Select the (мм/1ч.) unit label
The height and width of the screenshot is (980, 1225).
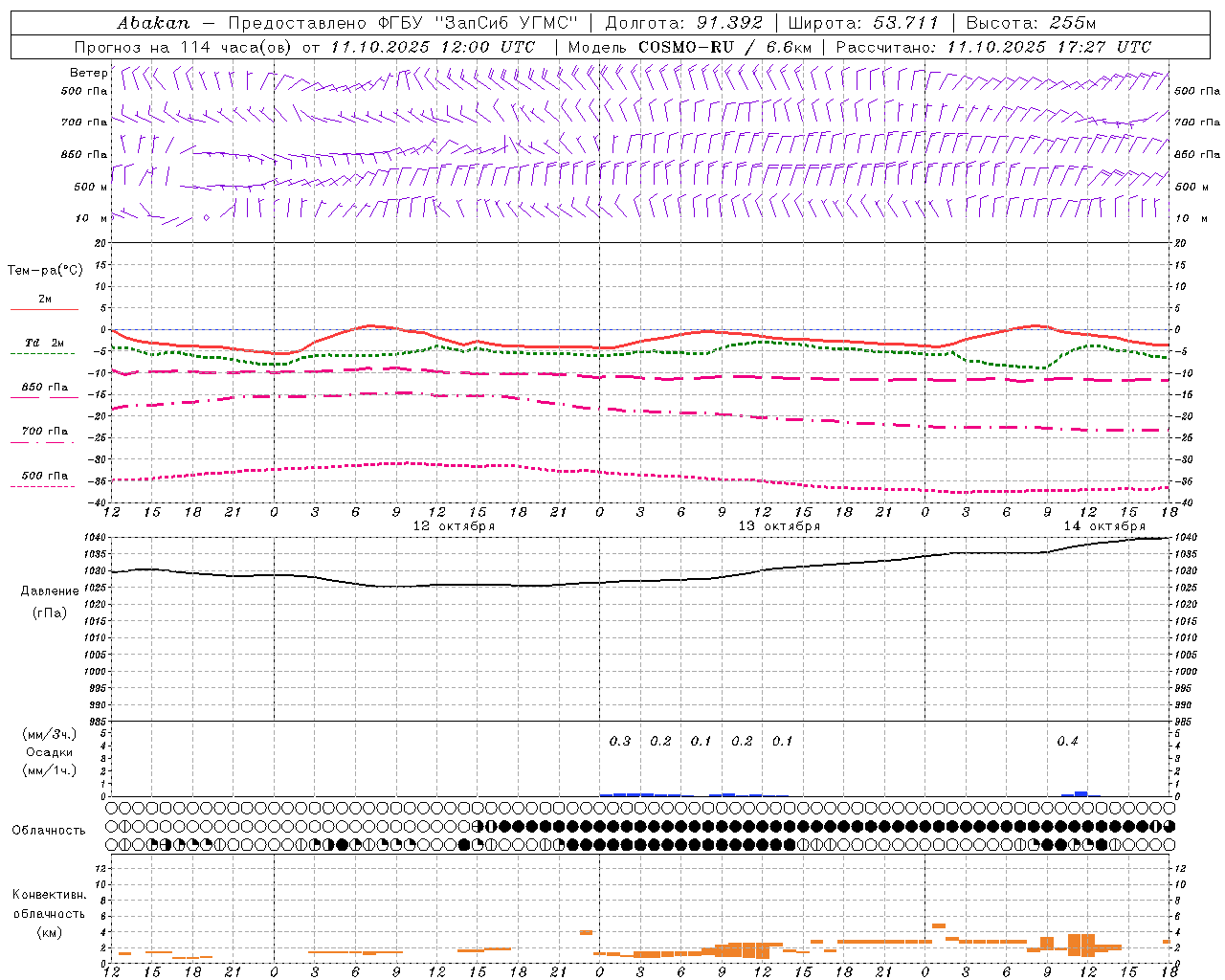coord(50,770)
